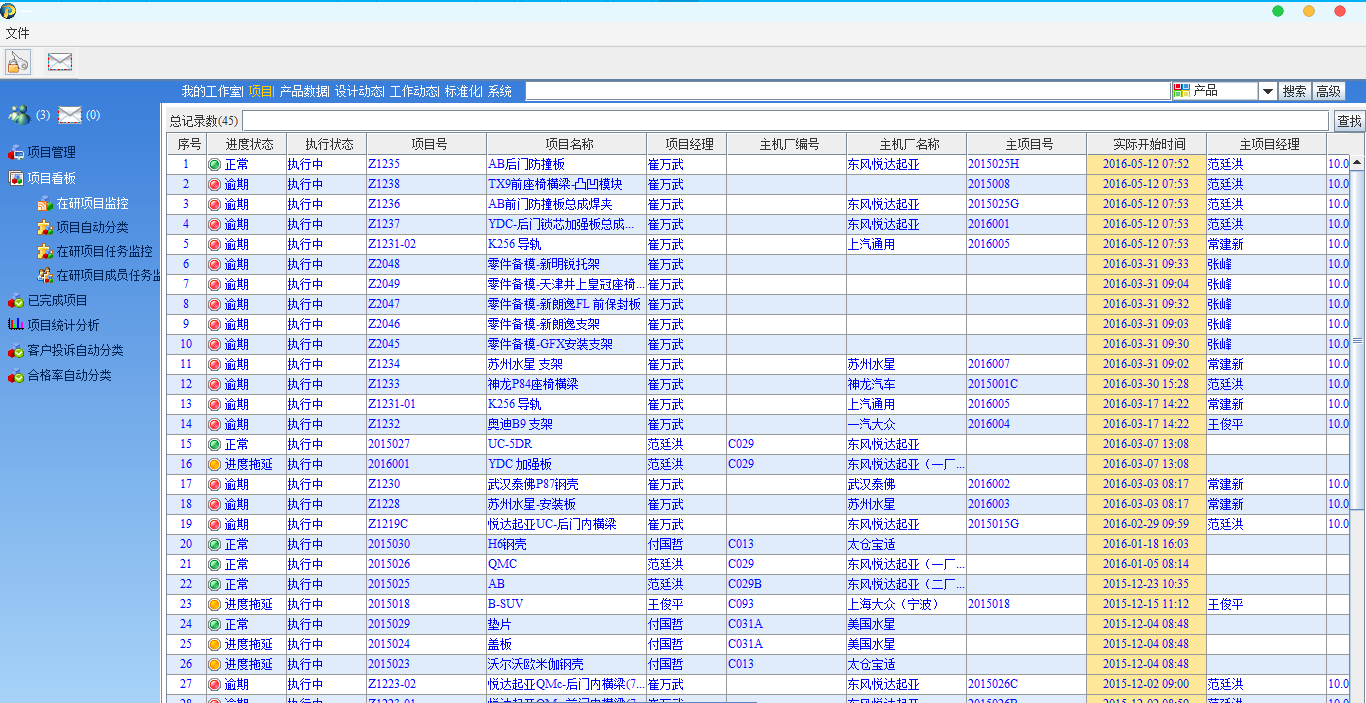Switch to the 产品数据 navigation tab
This screenshot has width=1366, height=703.
[304, 91]
